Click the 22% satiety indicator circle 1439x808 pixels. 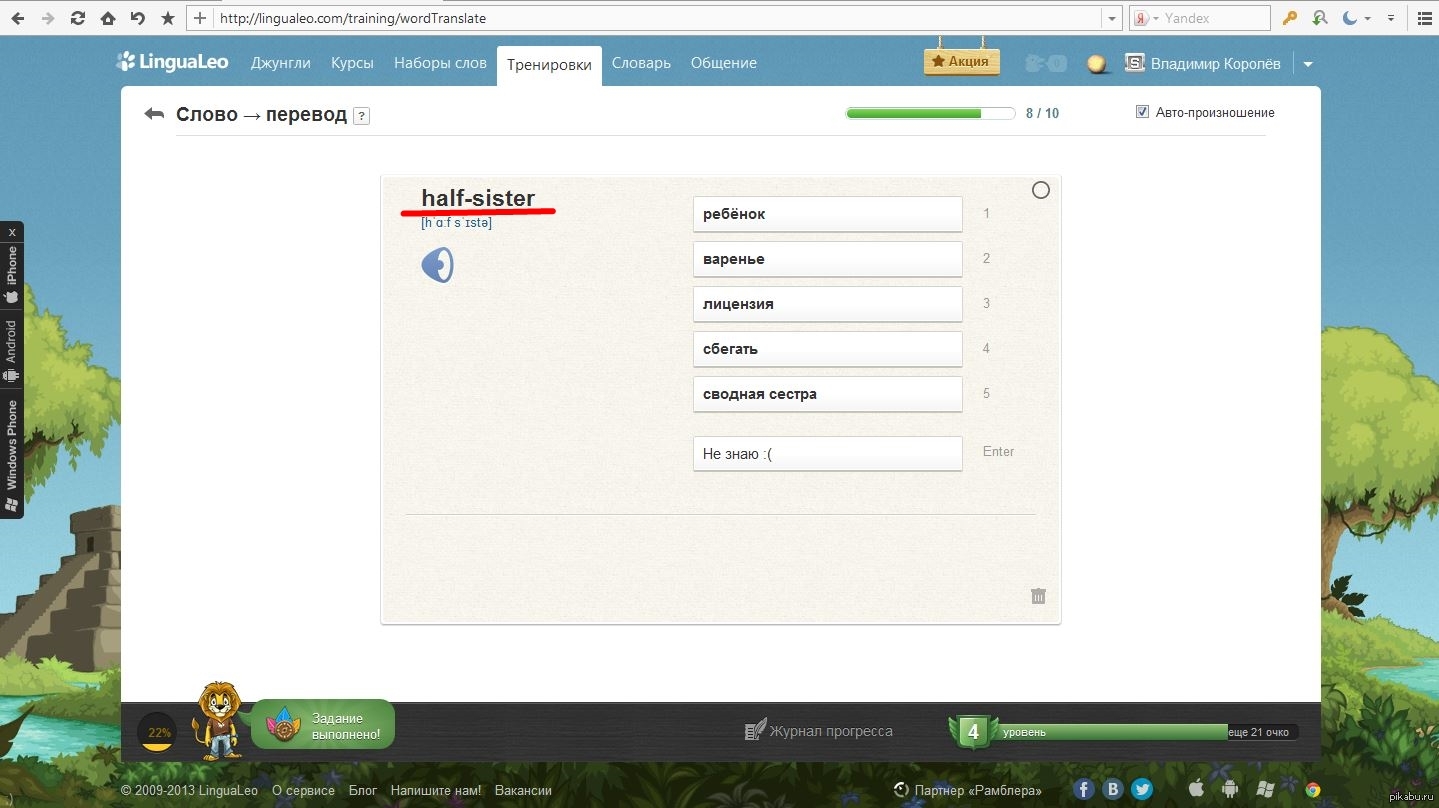(x=158, y=732)
